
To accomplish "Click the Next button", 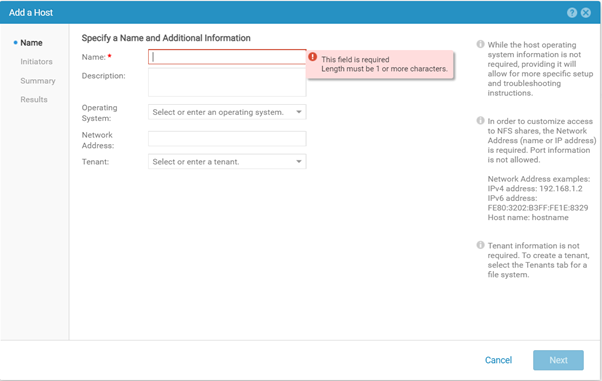I will tap(558, 360).
